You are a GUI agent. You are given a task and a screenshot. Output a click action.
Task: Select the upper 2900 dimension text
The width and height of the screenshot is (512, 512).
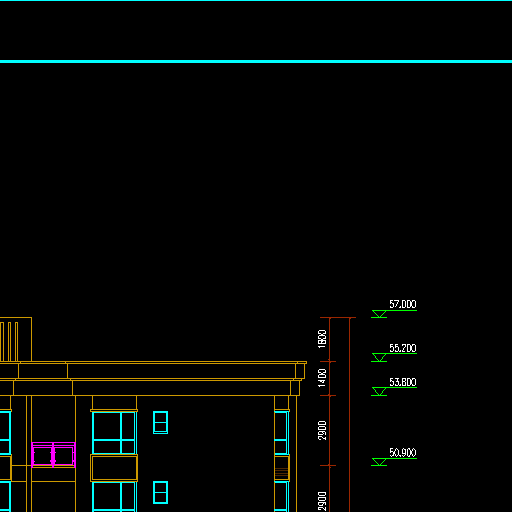point(322,431)
